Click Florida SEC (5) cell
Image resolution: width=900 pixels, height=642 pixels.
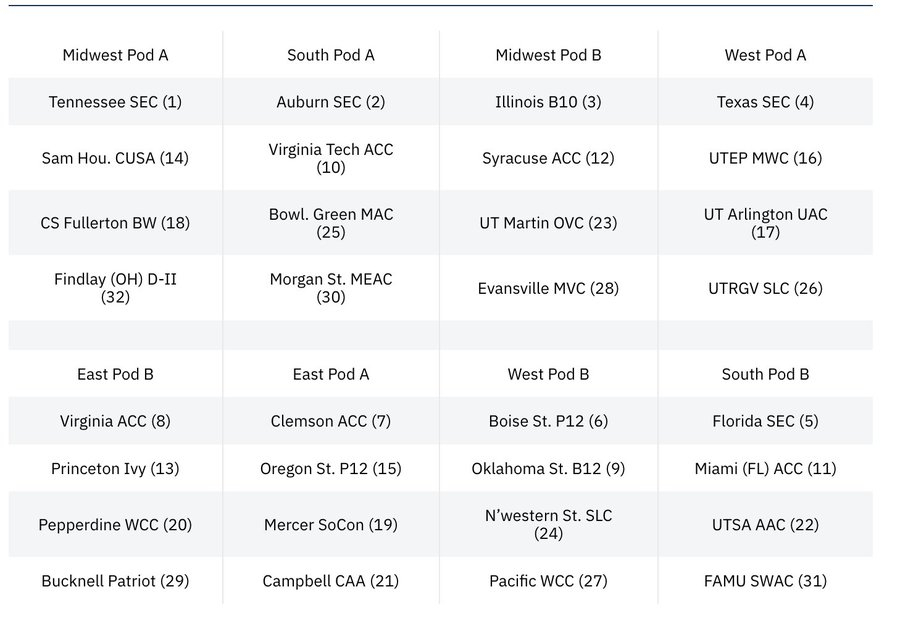(x=765, y=421)
